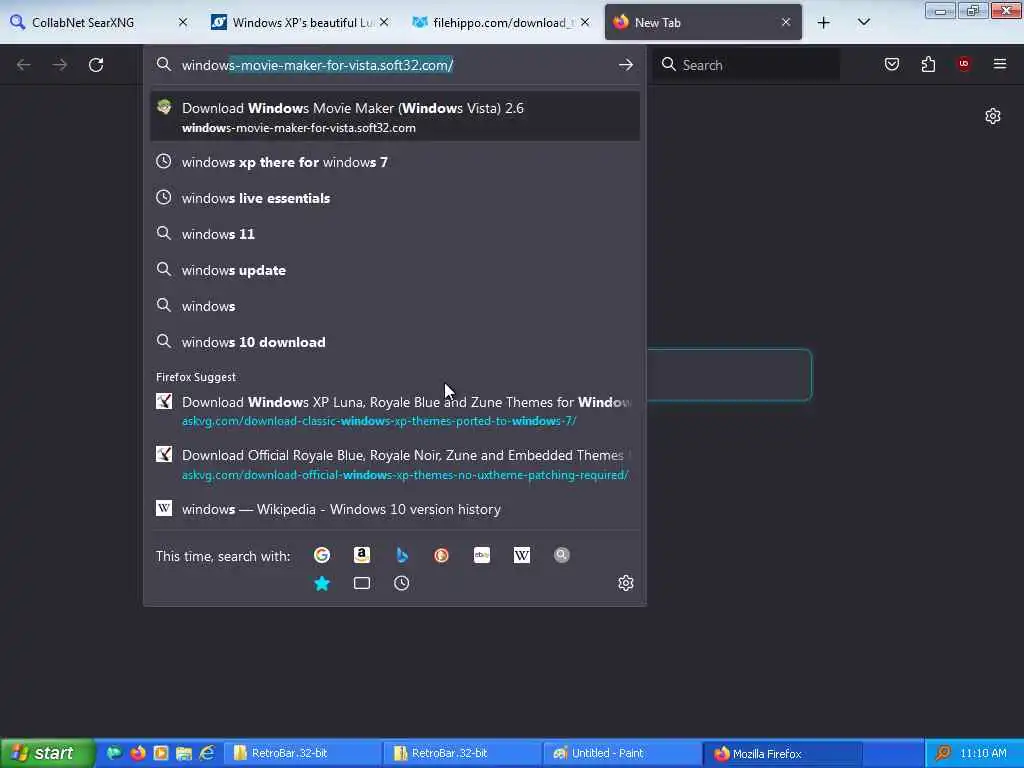Click the New Tab page search field
The image size is (1024, 768).
[729, 374]
